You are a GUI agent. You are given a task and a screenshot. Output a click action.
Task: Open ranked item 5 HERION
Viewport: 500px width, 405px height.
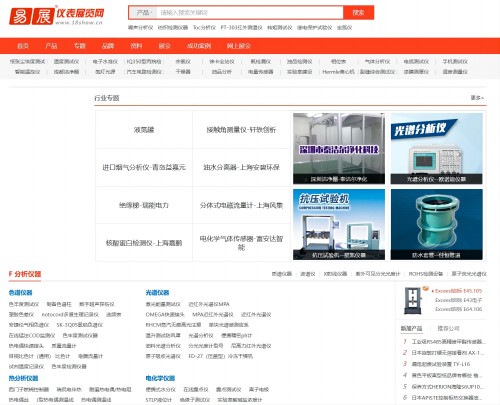pos(448,387)
